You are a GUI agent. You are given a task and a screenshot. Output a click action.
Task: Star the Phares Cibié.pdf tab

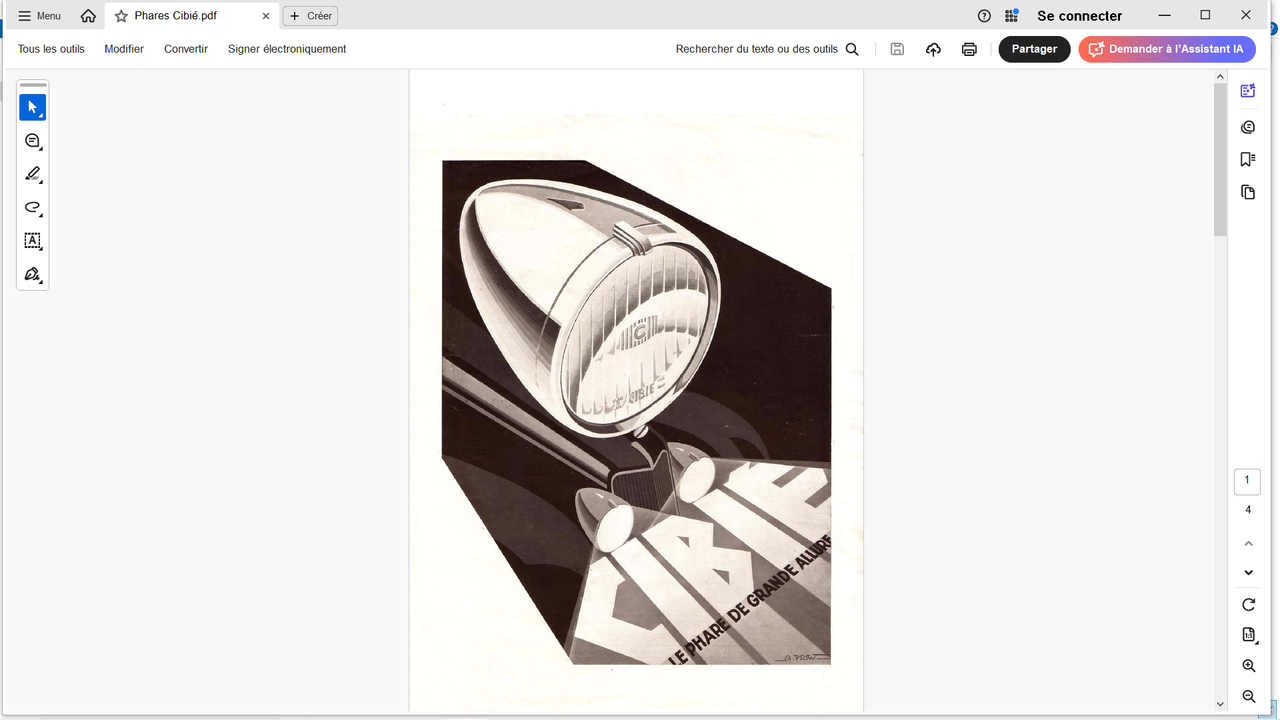(121, 16)
